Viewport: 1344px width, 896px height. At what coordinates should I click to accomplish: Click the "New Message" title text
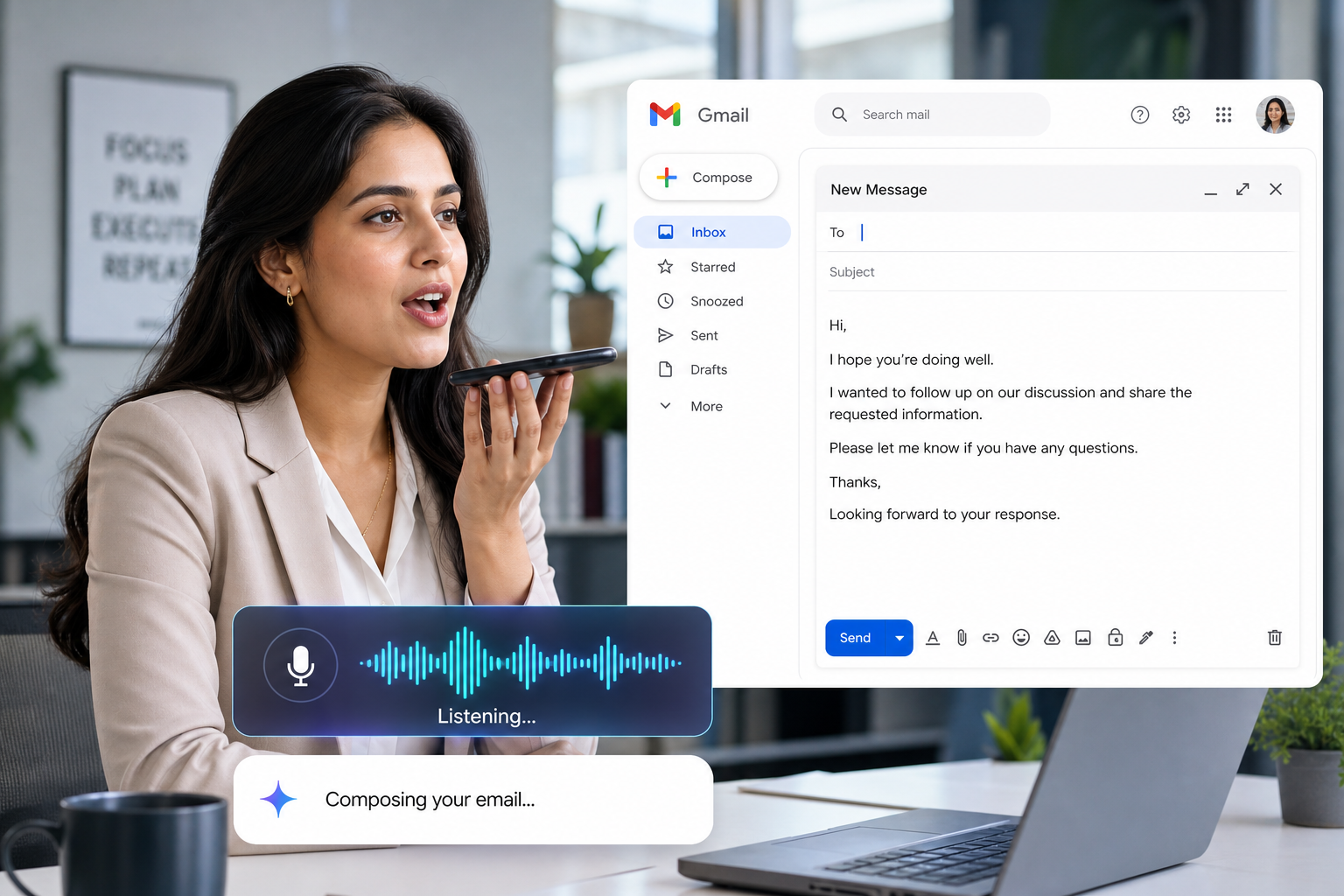878,190
